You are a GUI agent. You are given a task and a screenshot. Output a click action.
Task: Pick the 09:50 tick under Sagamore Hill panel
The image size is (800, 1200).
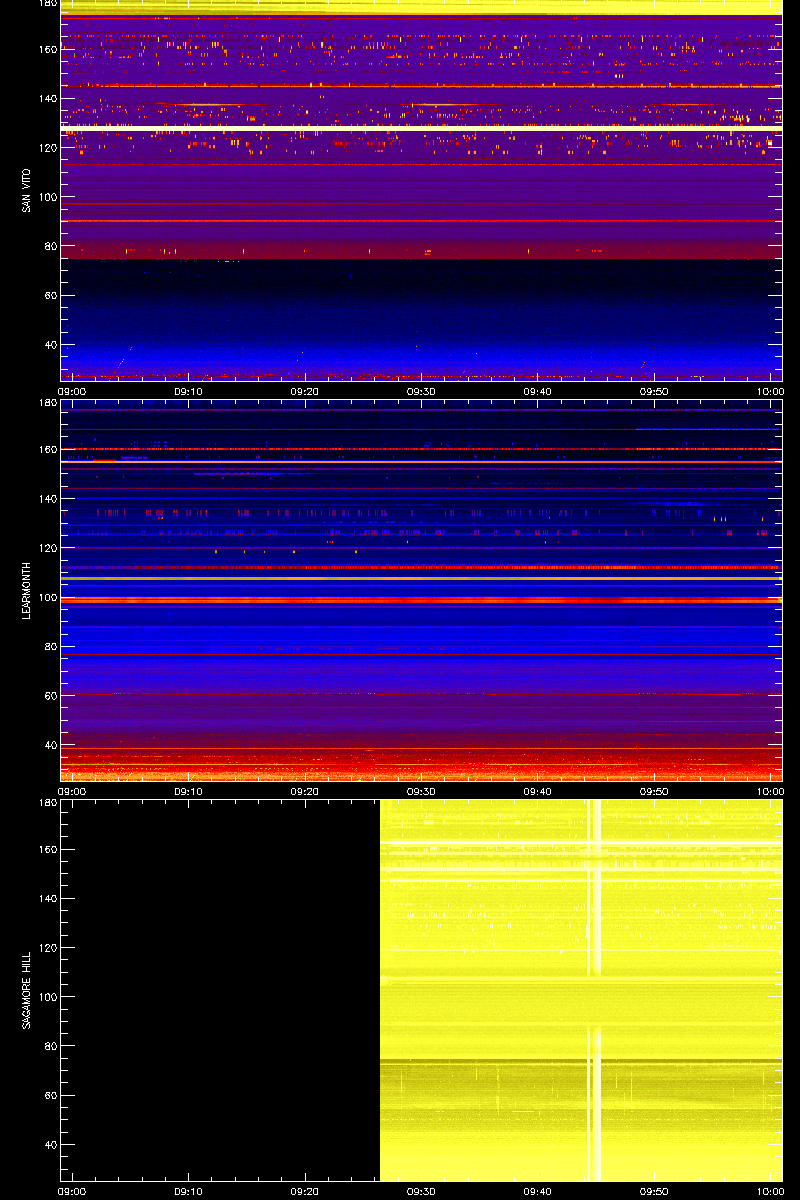click(x=655, y=1191)
